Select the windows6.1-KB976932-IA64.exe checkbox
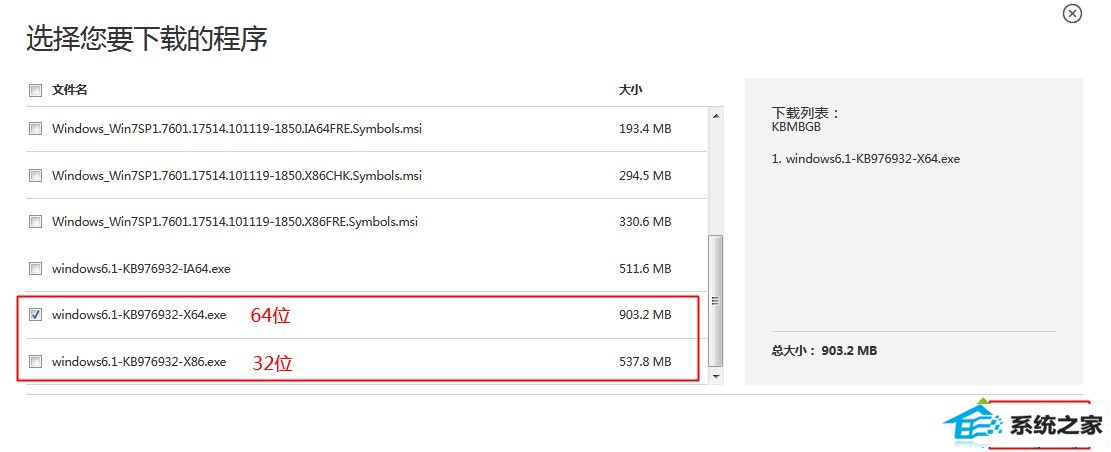Viewport: 1111px width, 452px height. (x=35, y=269)
